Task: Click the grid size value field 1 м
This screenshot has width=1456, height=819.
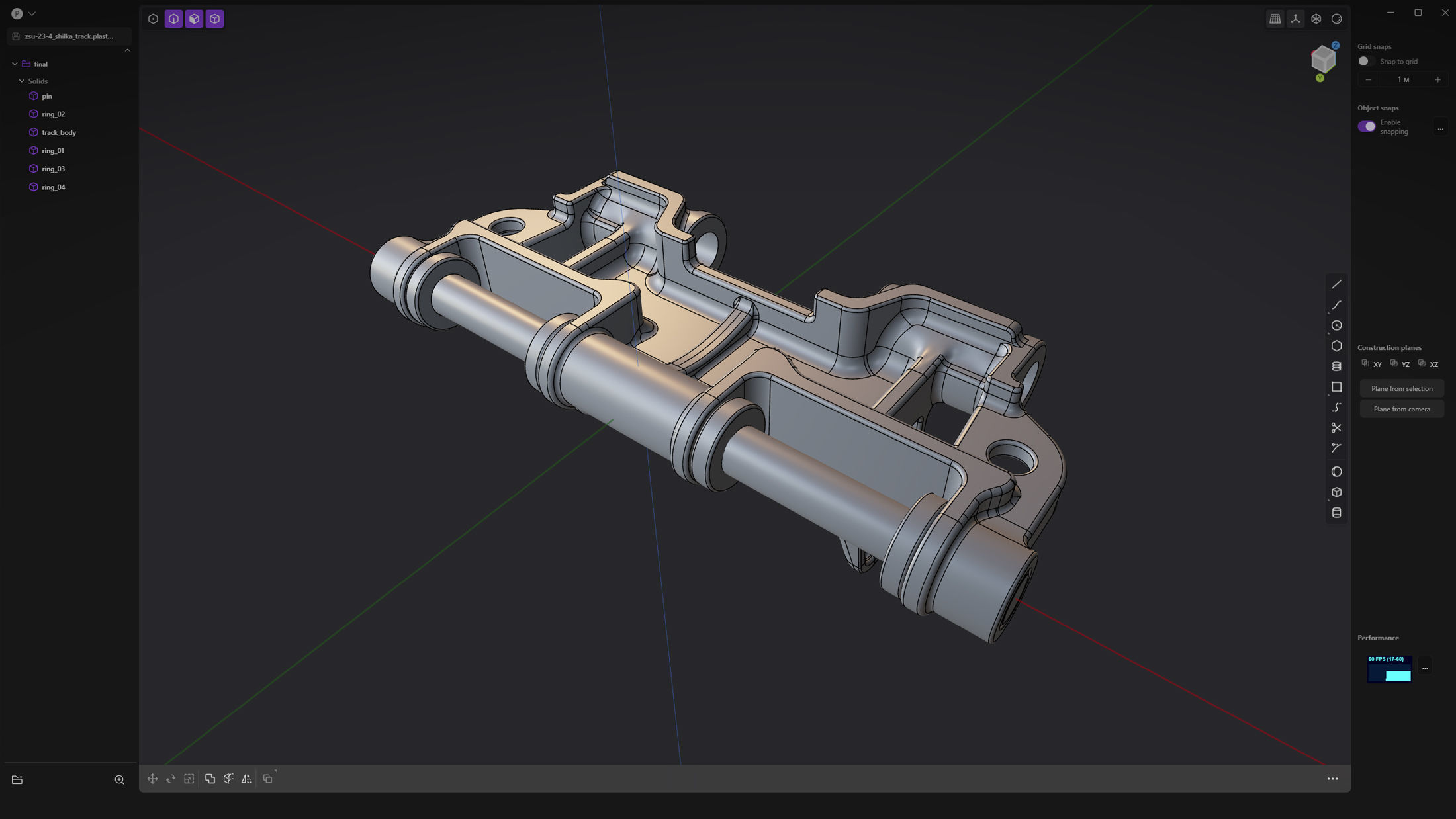Action: [1403, 79]
